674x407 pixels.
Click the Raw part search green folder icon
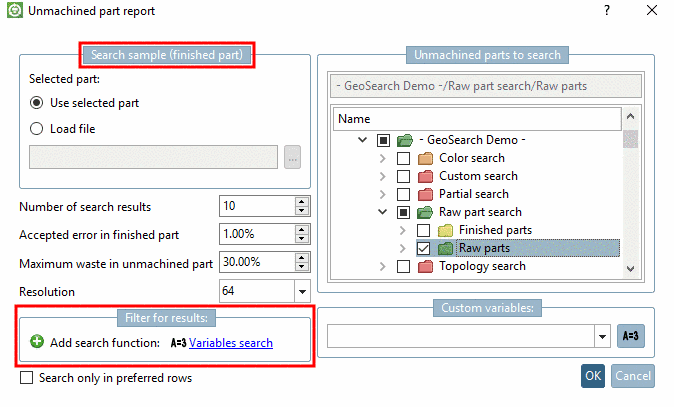tap(425, 212)
